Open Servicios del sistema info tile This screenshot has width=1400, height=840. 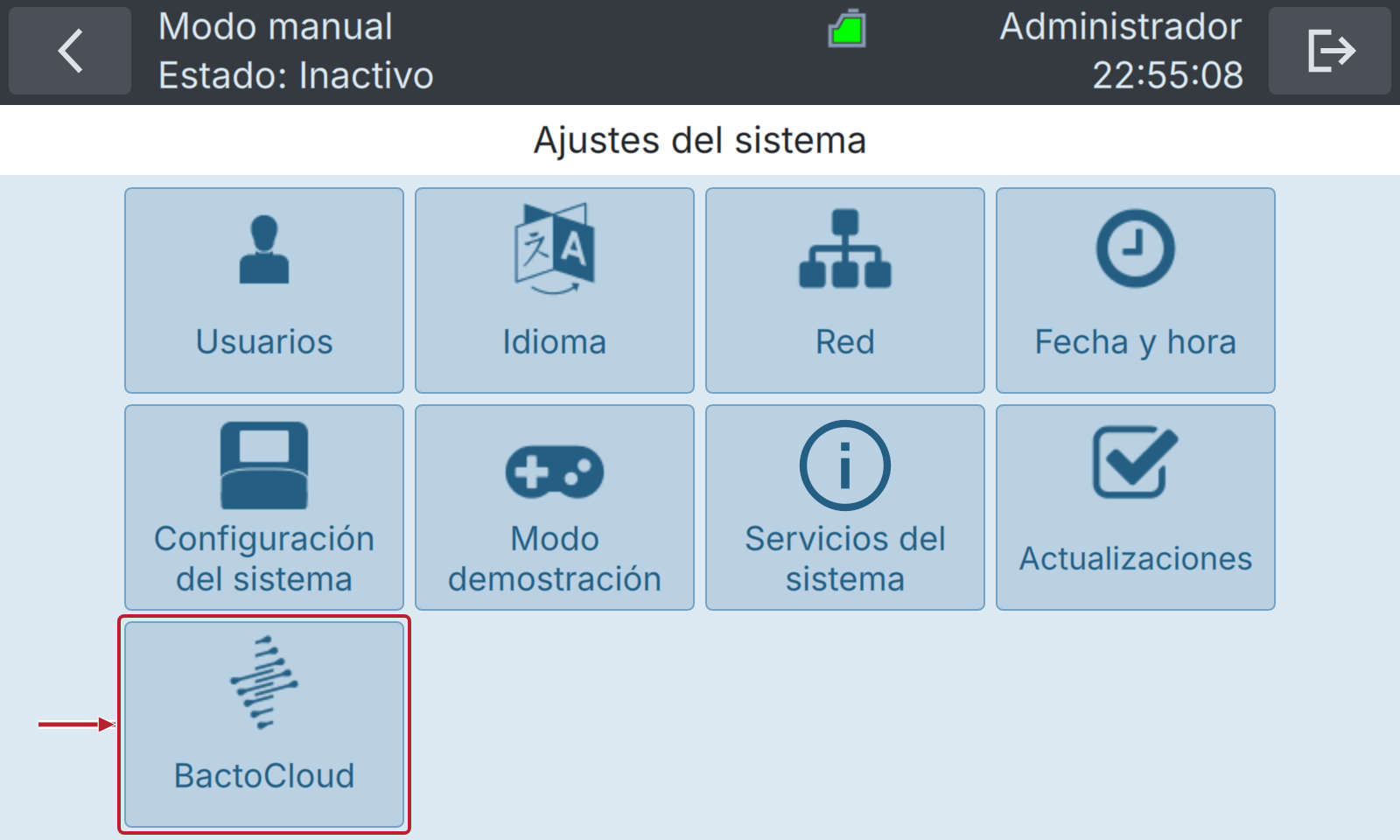point(845,507)
